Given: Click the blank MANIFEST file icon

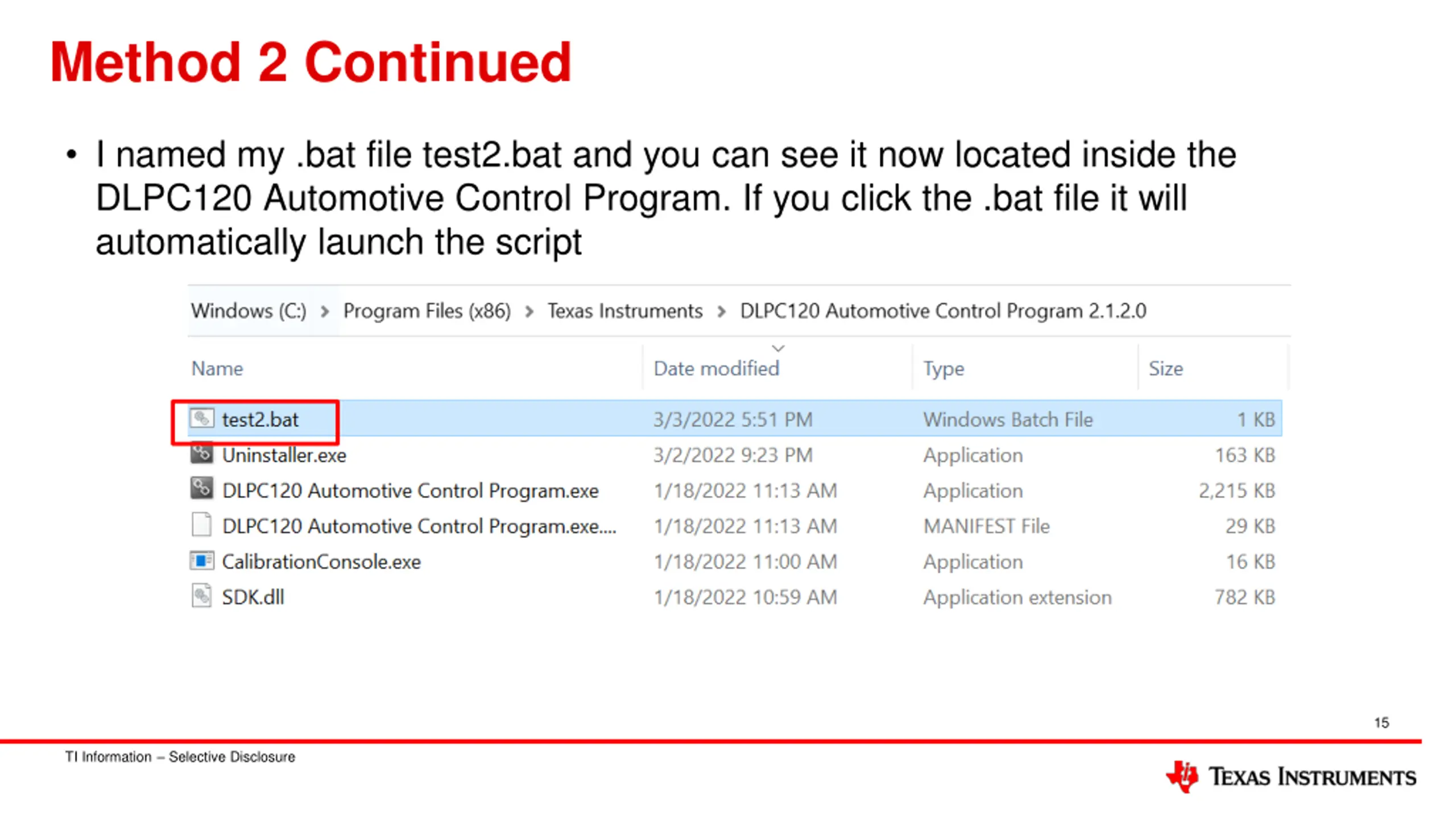Looking at the screenshot, I should (x=202, y=525).
